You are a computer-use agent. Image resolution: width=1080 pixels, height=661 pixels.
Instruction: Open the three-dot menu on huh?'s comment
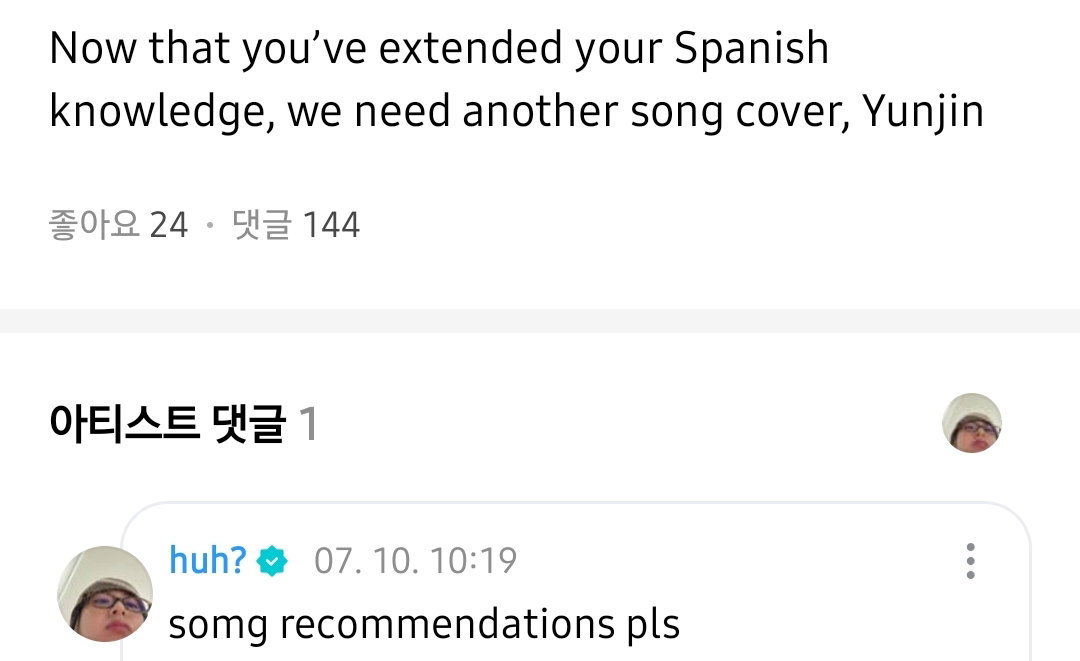[x=970, y=560]
